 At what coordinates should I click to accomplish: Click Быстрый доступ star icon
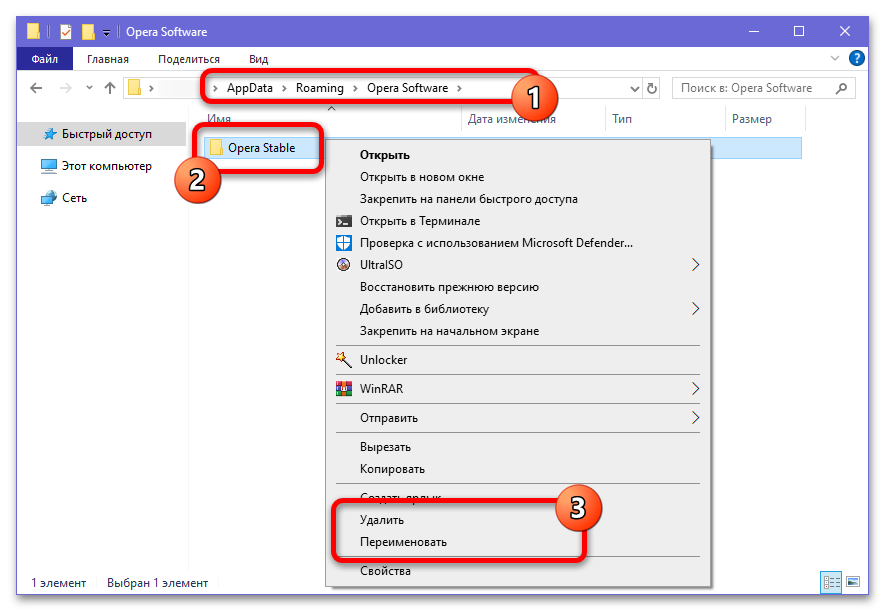coord(50,134)
